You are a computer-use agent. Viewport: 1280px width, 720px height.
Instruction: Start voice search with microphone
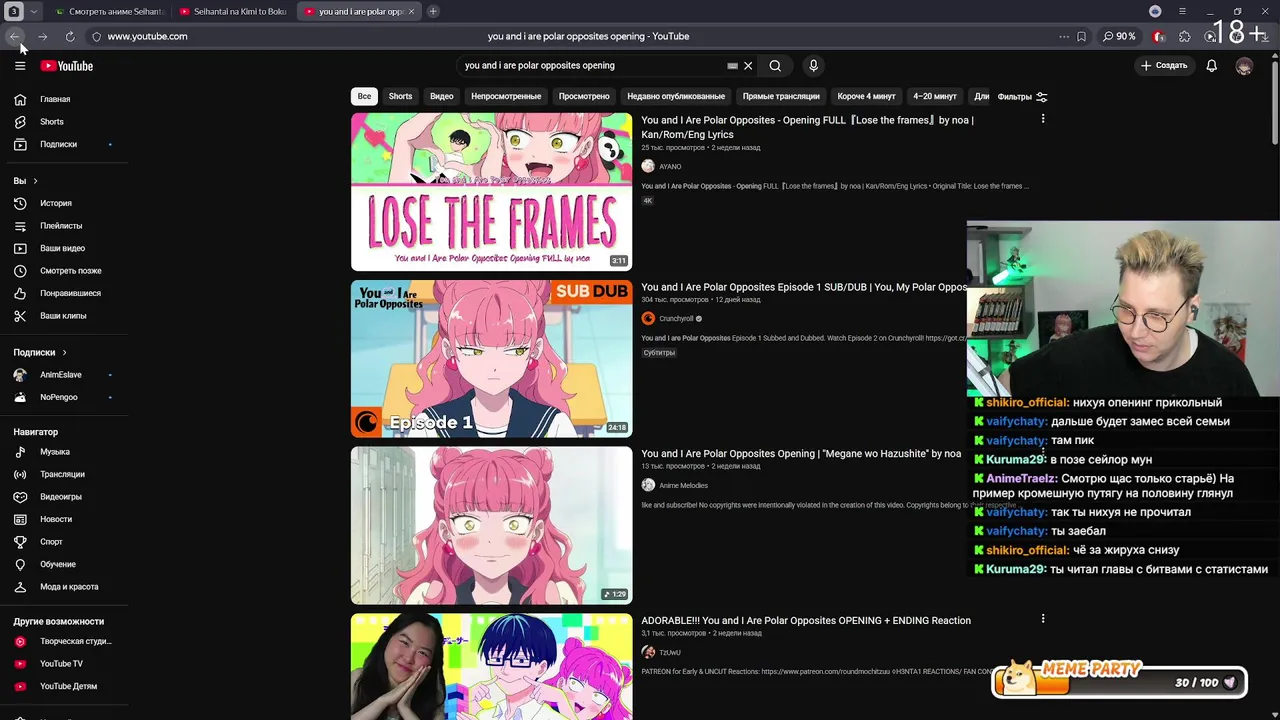pos(813,66)
